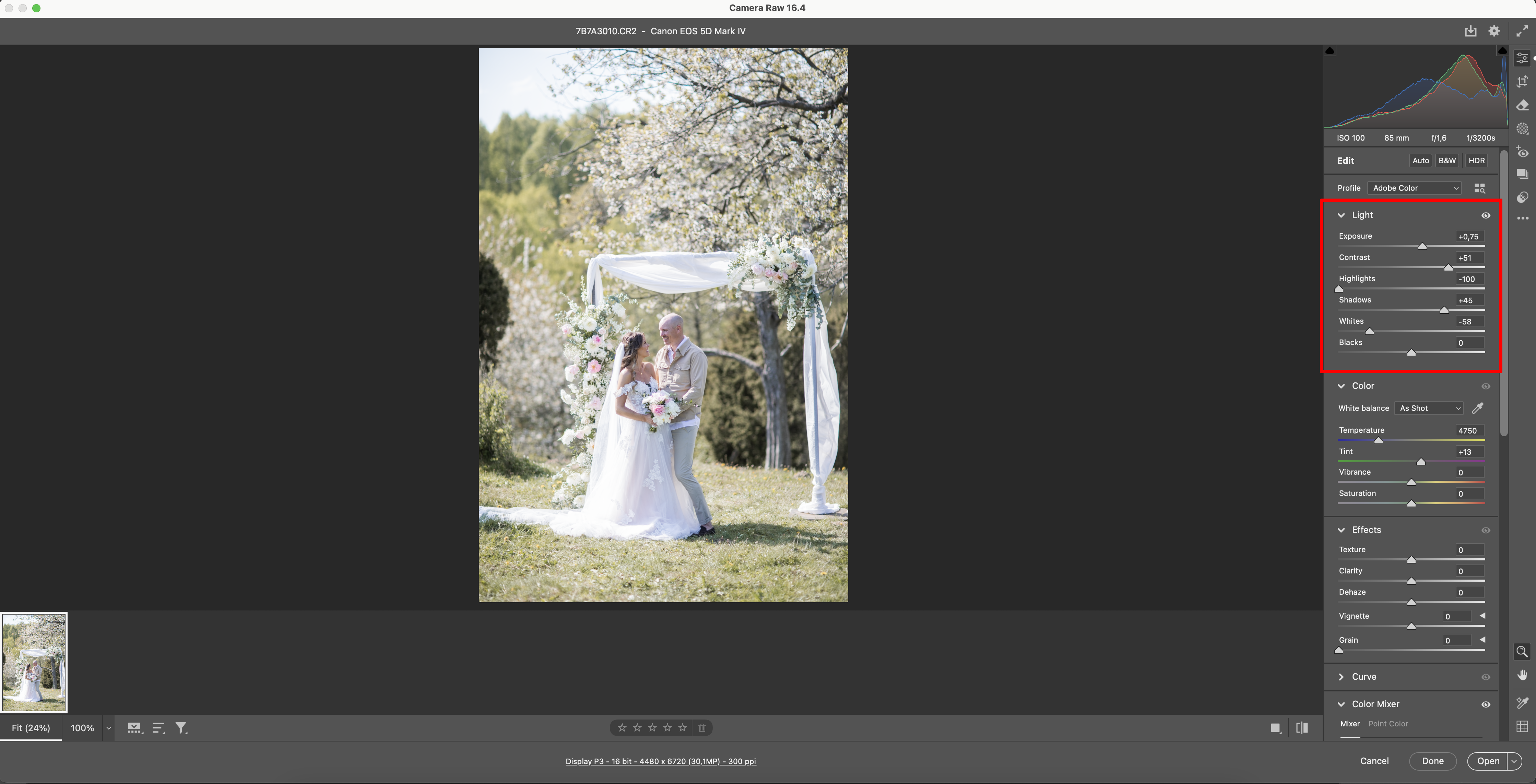
Task: Click the Exposure slider handle
Action: [x=1422, y=246]
